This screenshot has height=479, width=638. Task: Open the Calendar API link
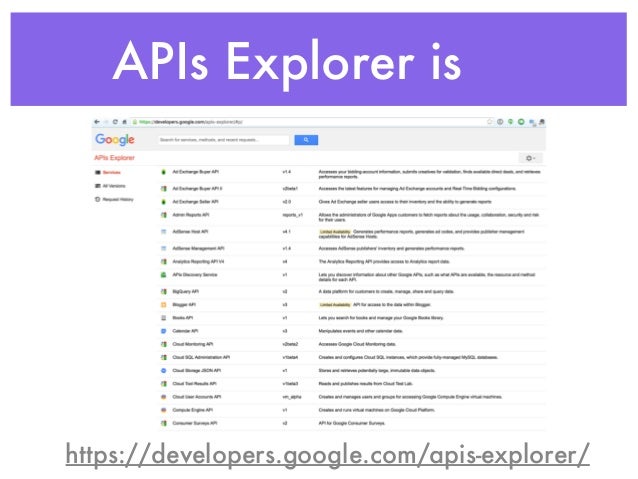click(185, 331)
